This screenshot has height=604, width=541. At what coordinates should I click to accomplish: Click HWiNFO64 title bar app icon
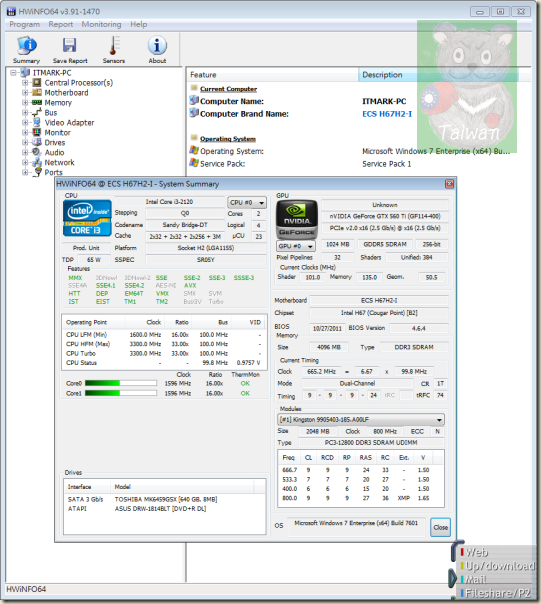[x=12, y=11]
